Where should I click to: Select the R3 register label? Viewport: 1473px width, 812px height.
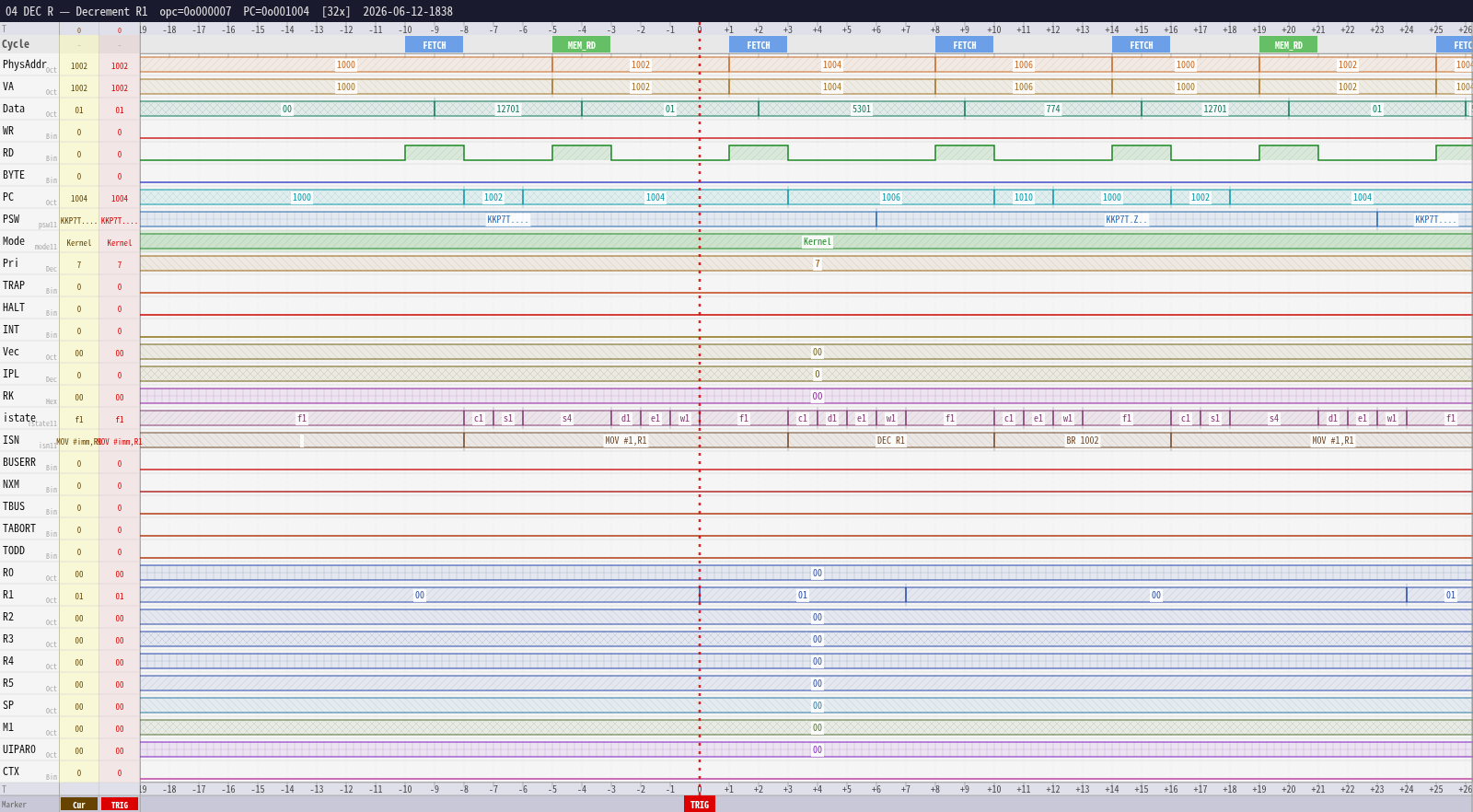[x=8, y=639]
